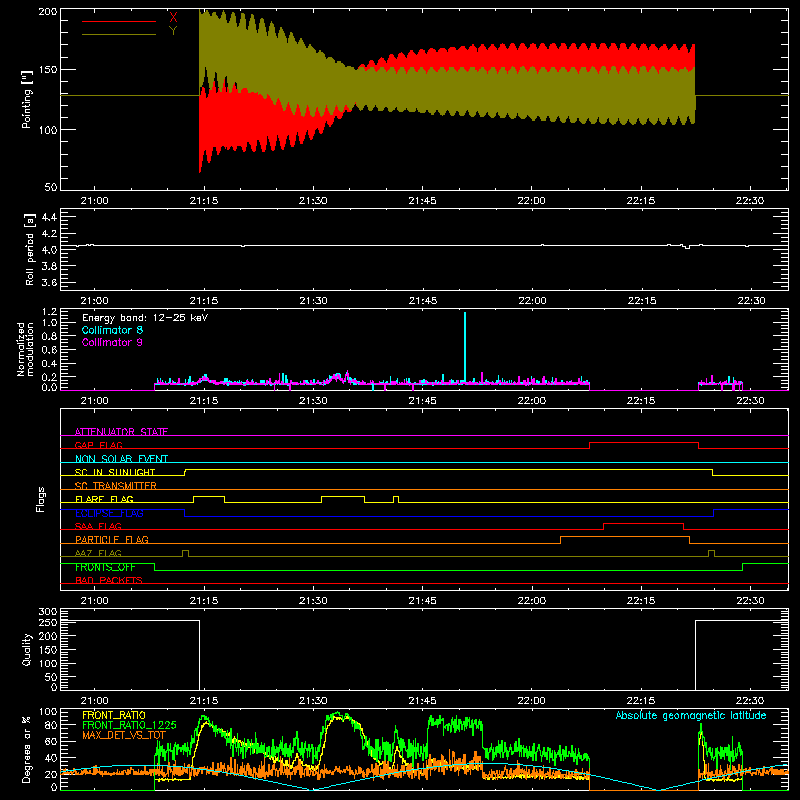Screen dimensions: 800x800
Task: Click the first raised FLARE_FLAG pulse
Action: (x=209, y=496)
